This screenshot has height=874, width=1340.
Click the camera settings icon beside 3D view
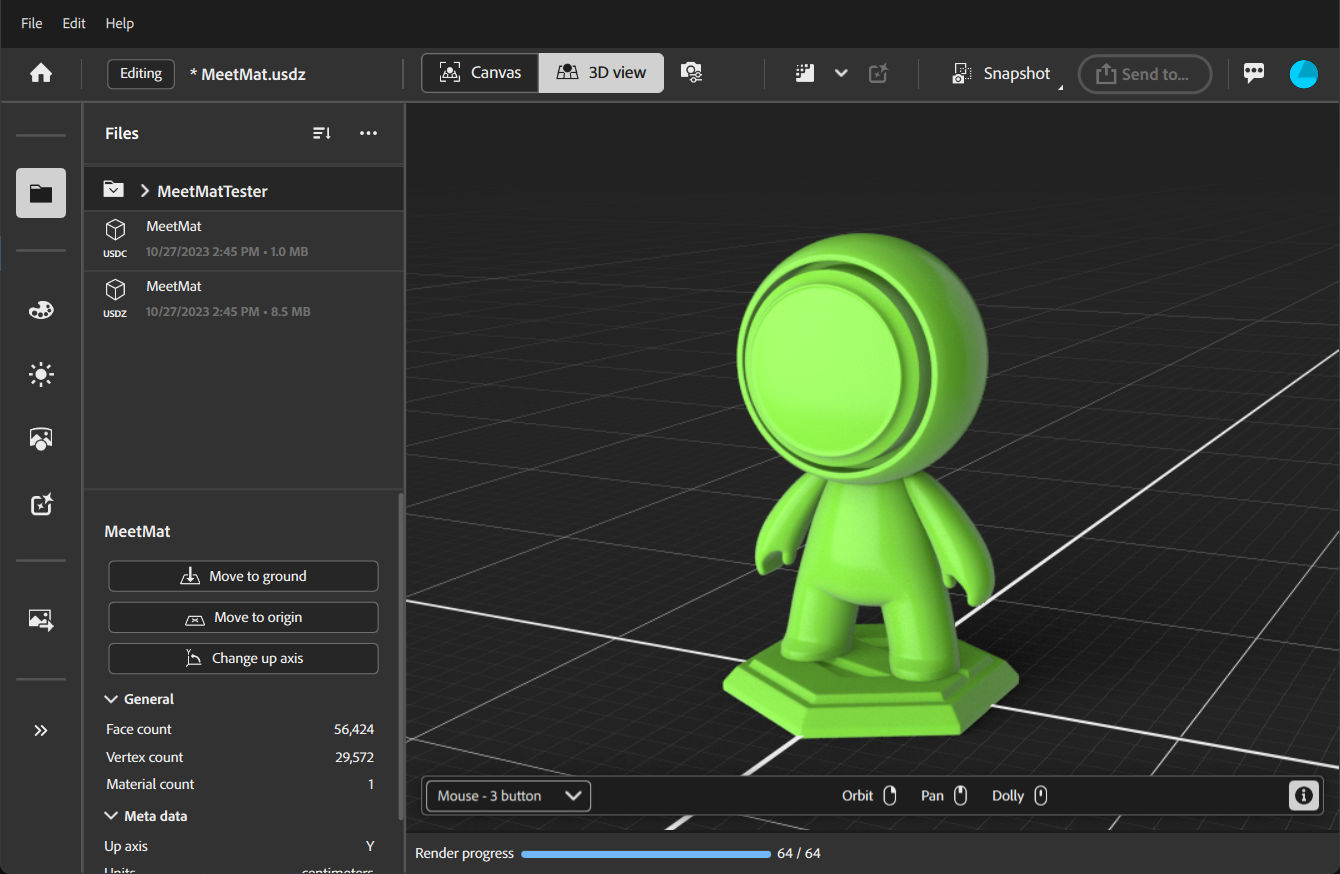(691, 73)
